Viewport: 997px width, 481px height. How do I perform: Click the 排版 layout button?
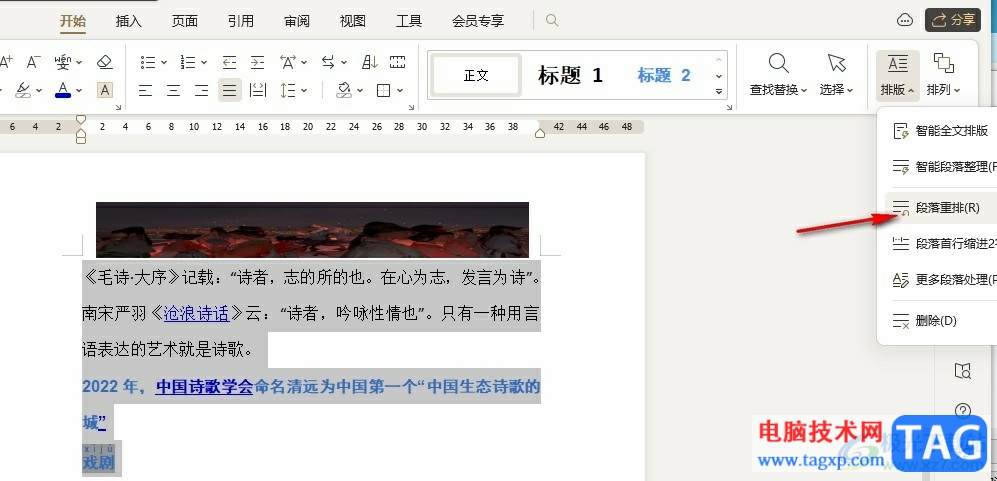coord(898,75)
